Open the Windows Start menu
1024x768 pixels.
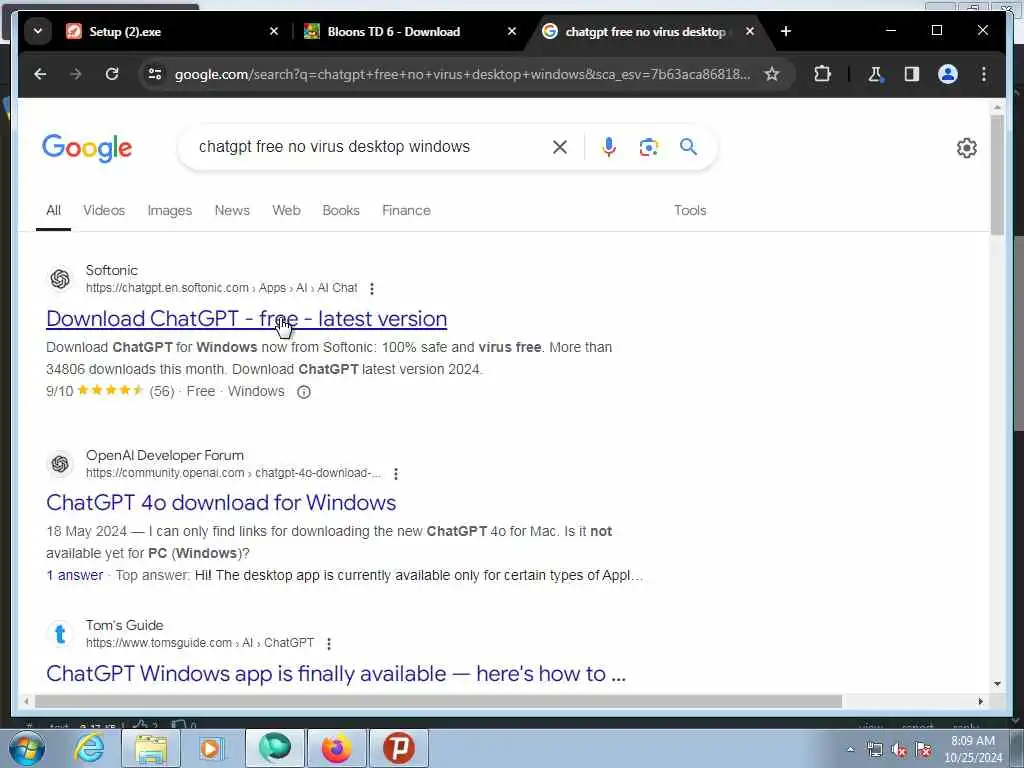pos(27,748)
